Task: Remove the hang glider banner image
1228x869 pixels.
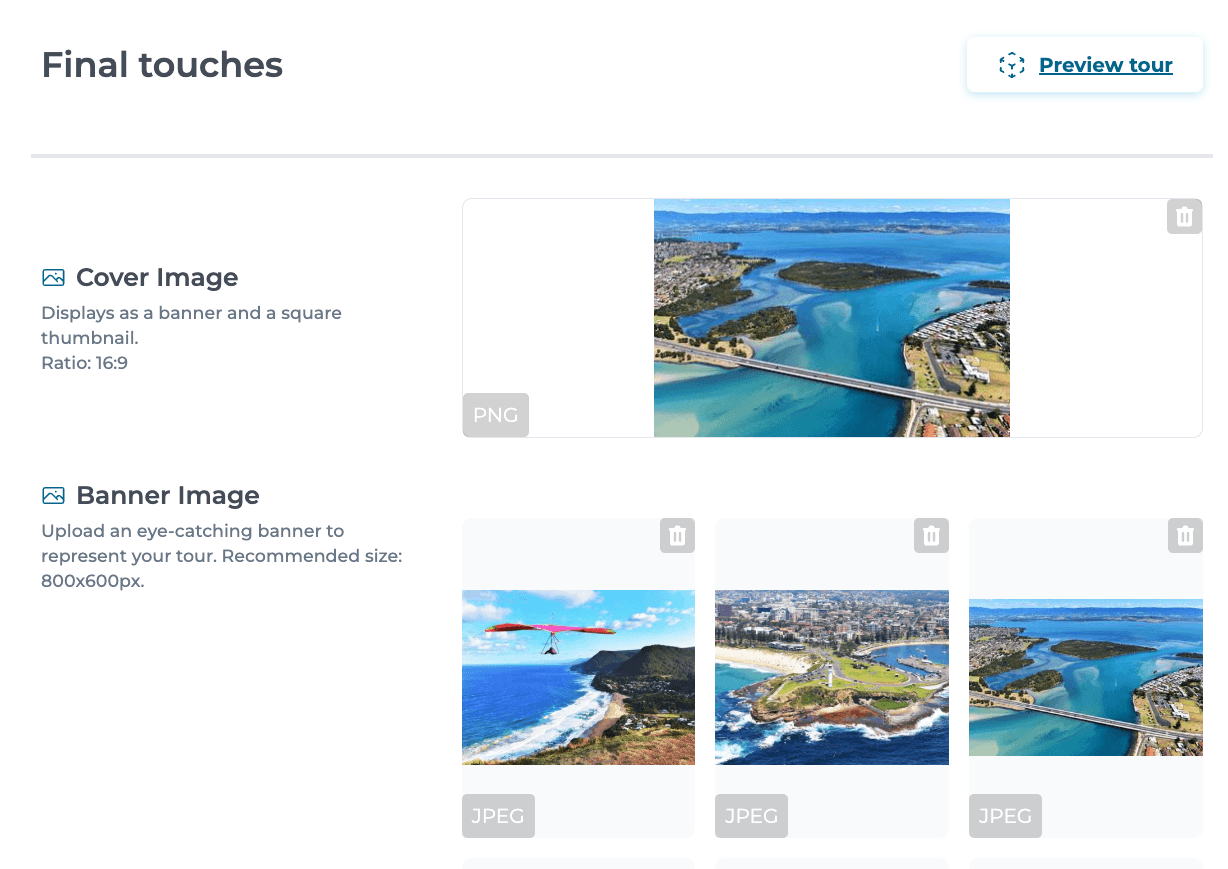Action: [x=677, y=536]
